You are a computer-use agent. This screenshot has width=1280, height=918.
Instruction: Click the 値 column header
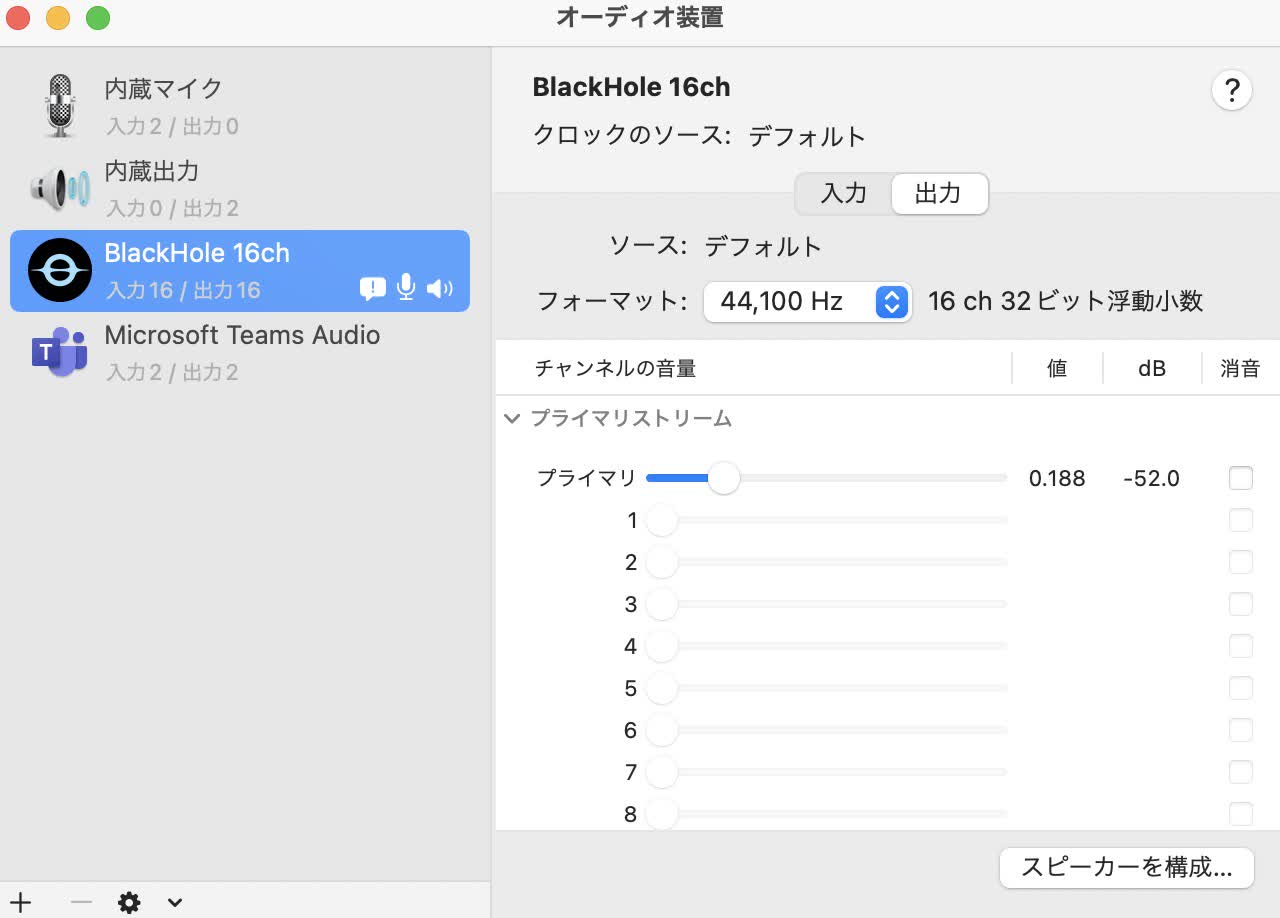1057,368
